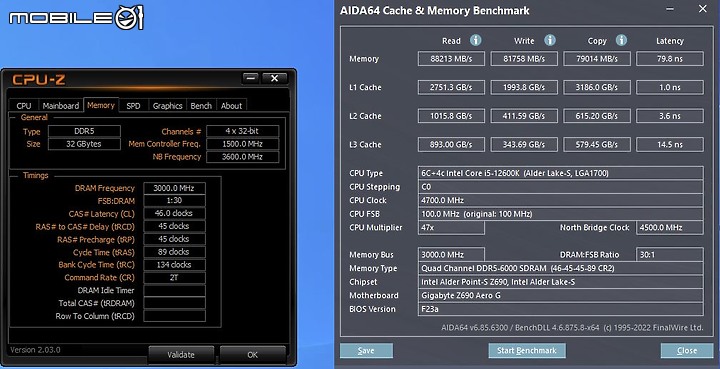The image size is (720, 369).
Task: Click Memory Read result 88213 MB/s
Action: [451, 59]
